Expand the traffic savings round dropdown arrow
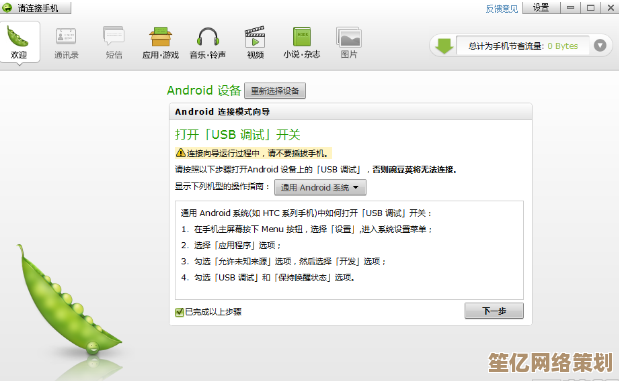The height and width of the screenshot is (381, 619). click(600, 46)
